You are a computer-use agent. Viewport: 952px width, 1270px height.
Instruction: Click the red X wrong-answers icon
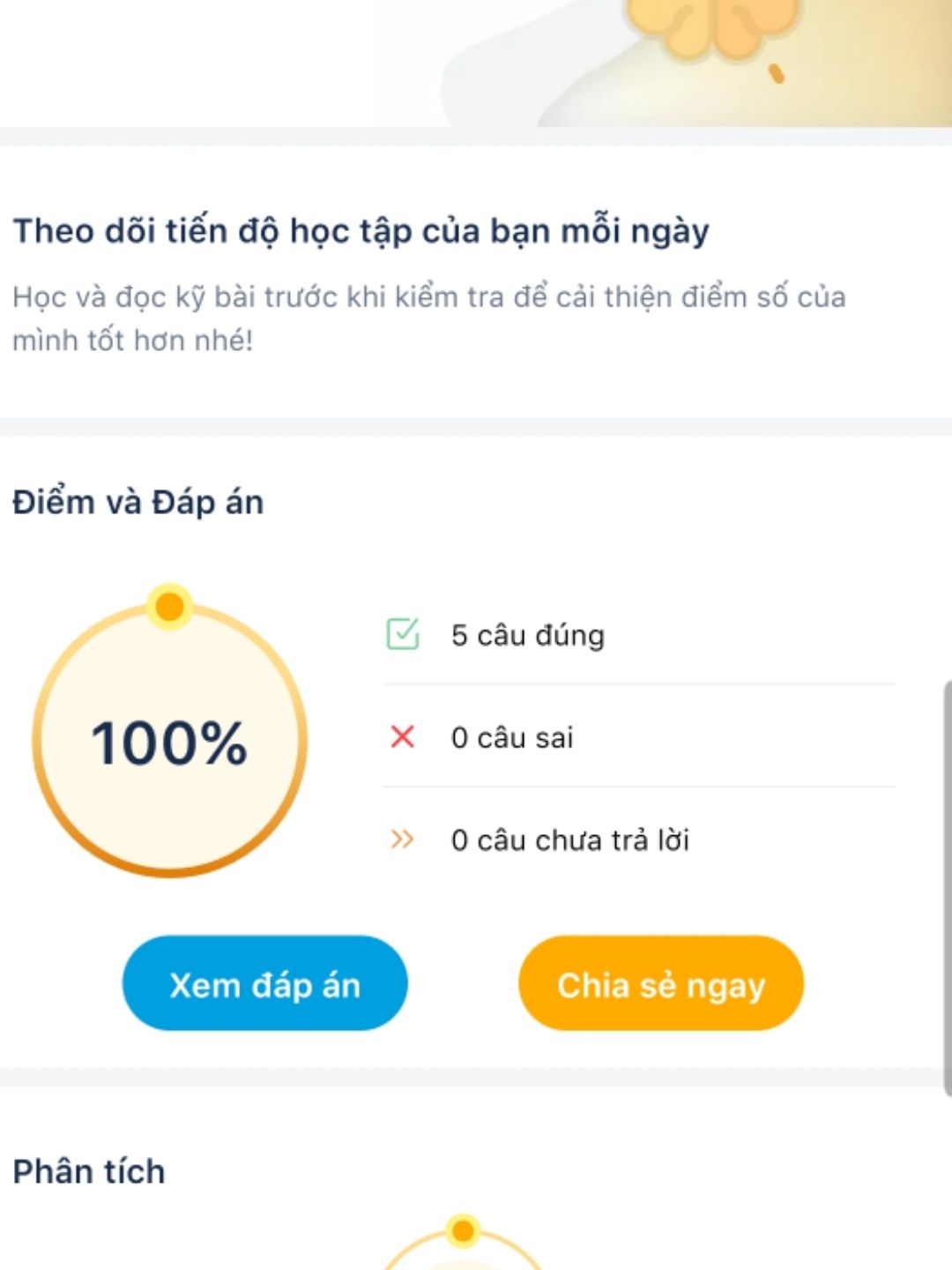(402, 736)
